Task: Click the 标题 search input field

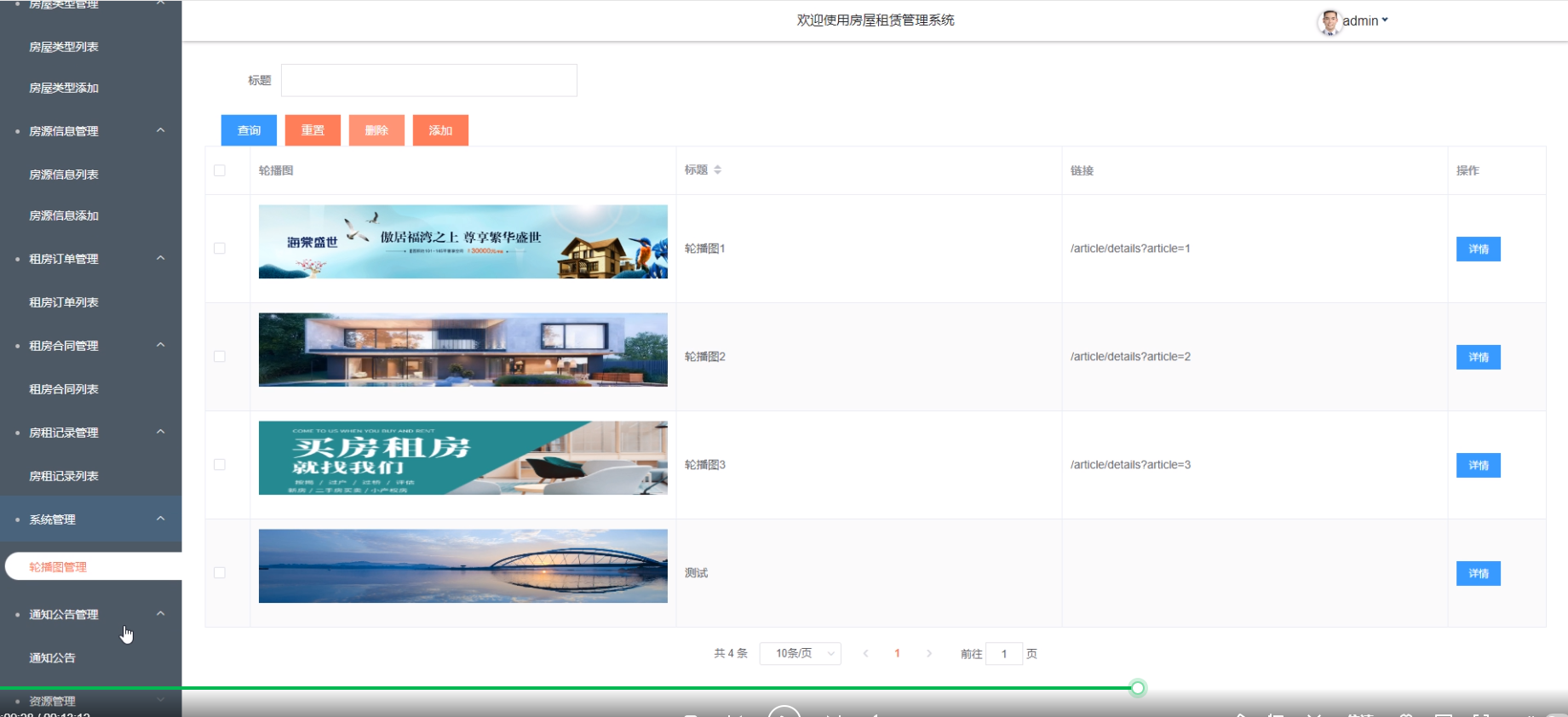Action: [x=429, y=80]
